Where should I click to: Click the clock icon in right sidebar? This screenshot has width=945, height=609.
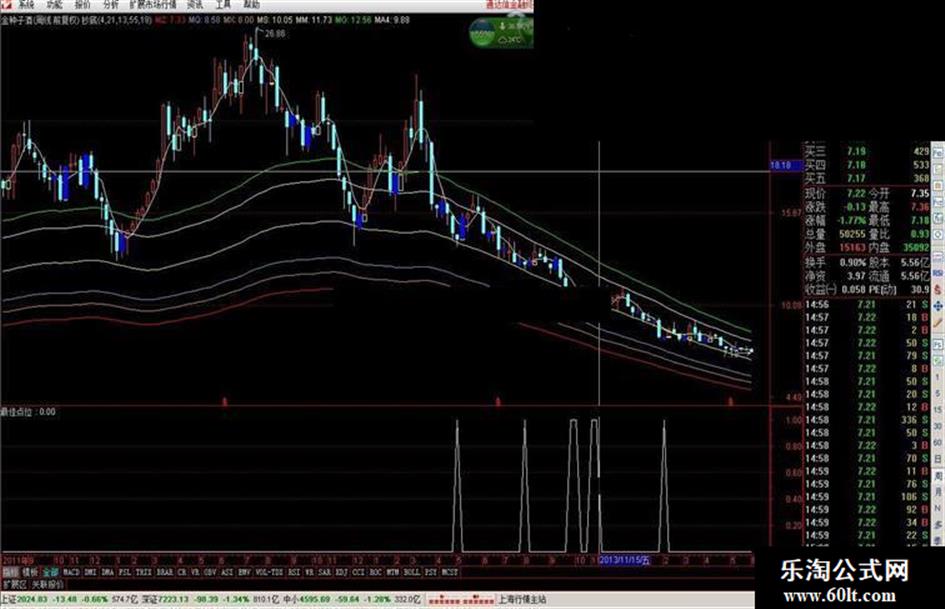coord(938,234)
